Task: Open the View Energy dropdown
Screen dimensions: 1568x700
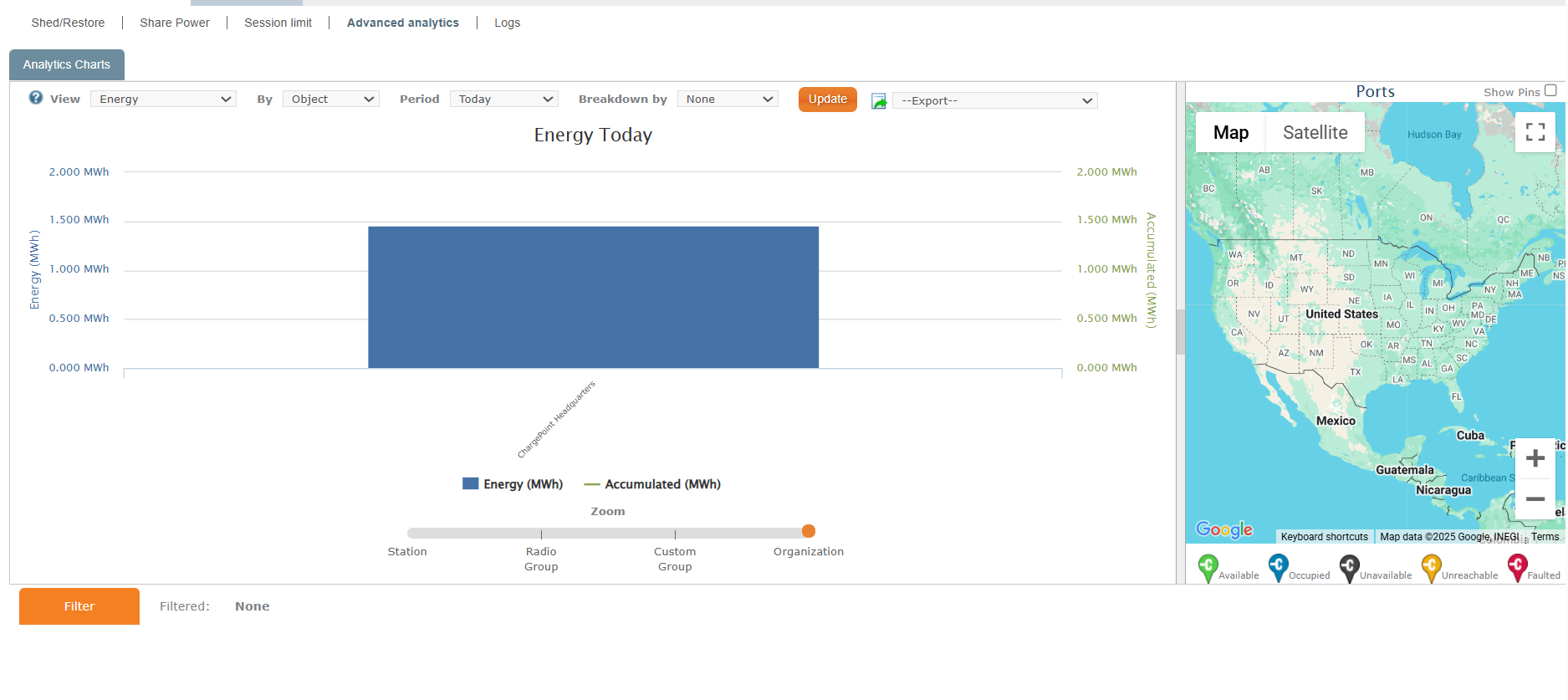Action: tap(164, 100)
